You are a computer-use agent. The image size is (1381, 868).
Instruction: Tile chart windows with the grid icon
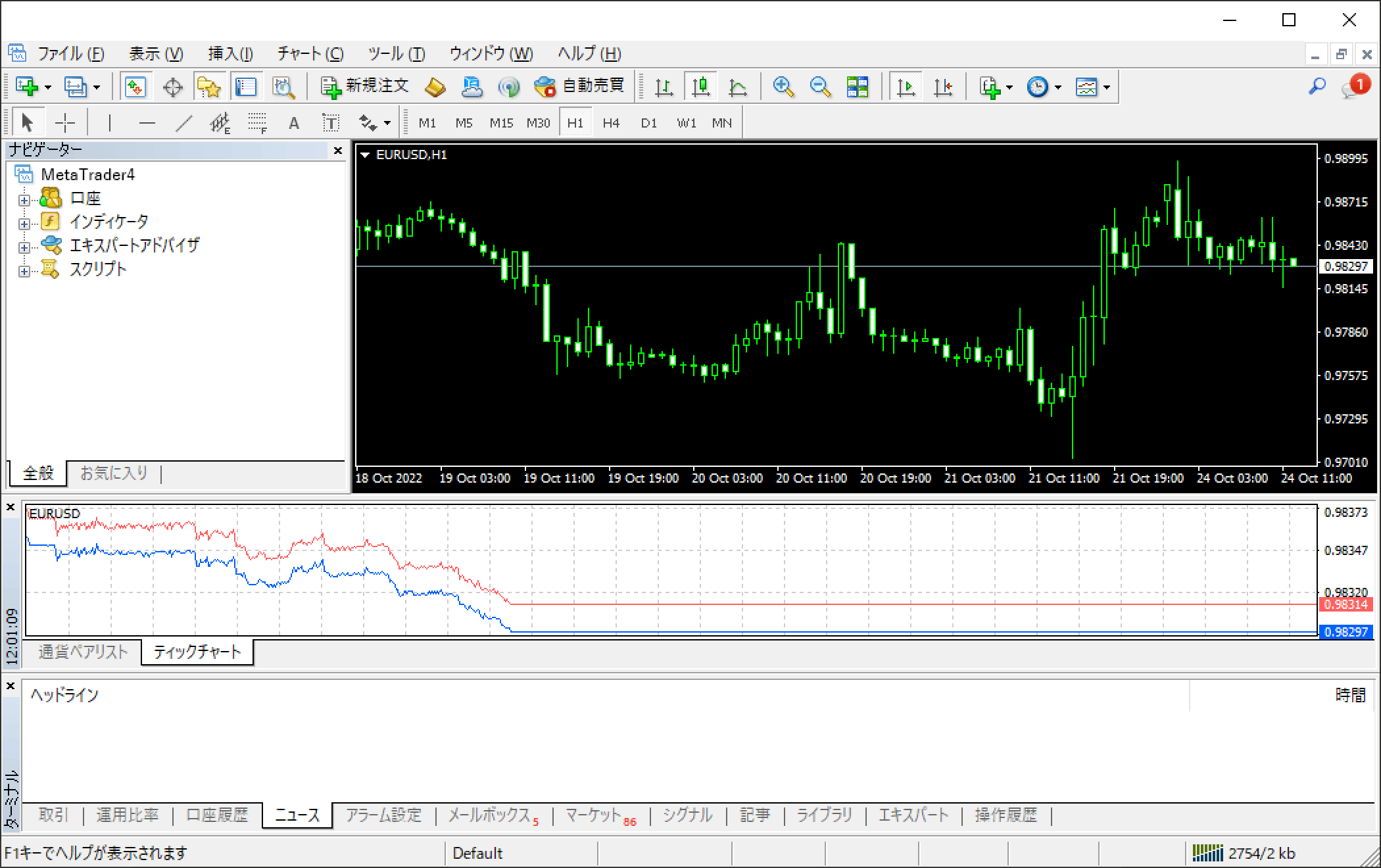857,86
